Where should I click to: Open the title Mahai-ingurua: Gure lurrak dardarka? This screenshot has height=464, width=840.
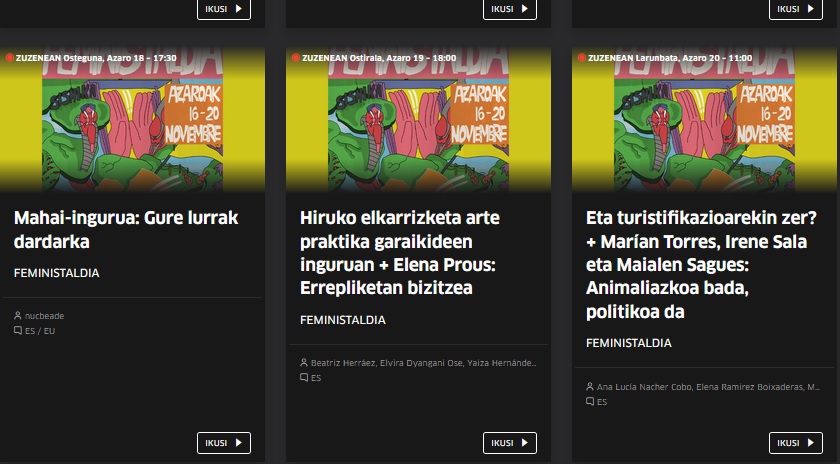(x=126, y=229)
